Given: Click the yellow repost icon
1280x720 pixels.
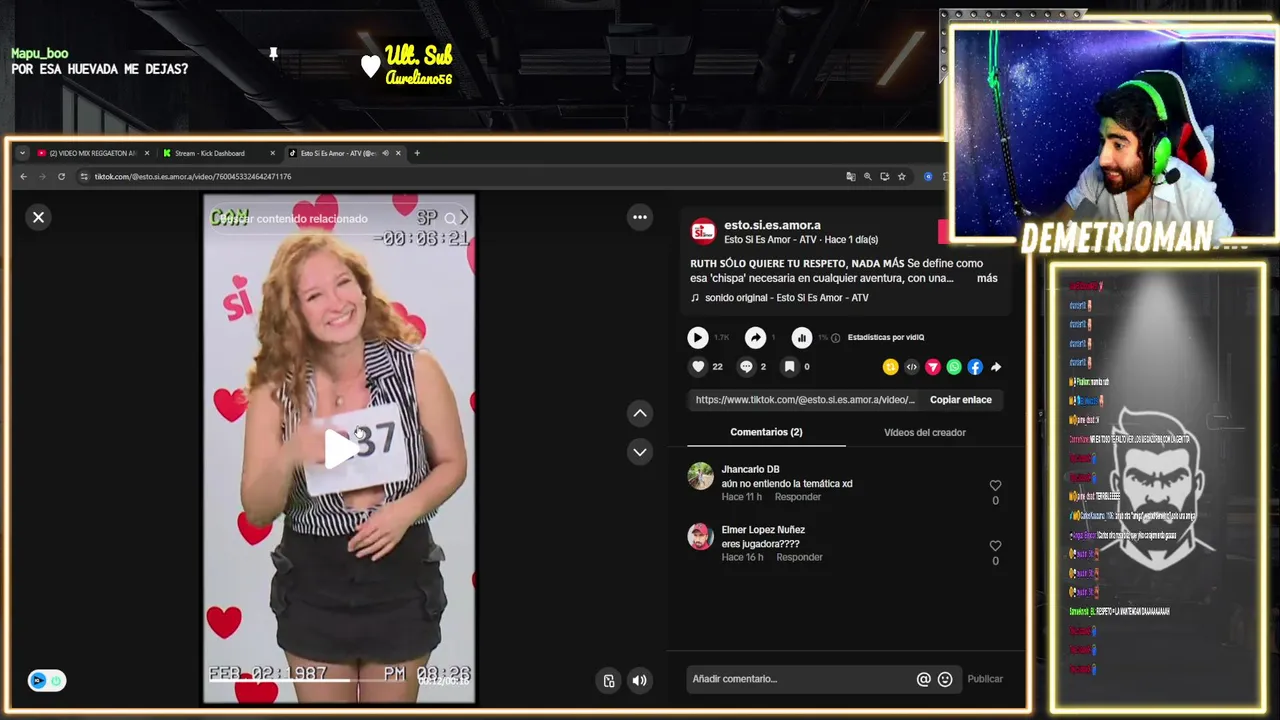Looking at the screenshot, I should point(890,367).
